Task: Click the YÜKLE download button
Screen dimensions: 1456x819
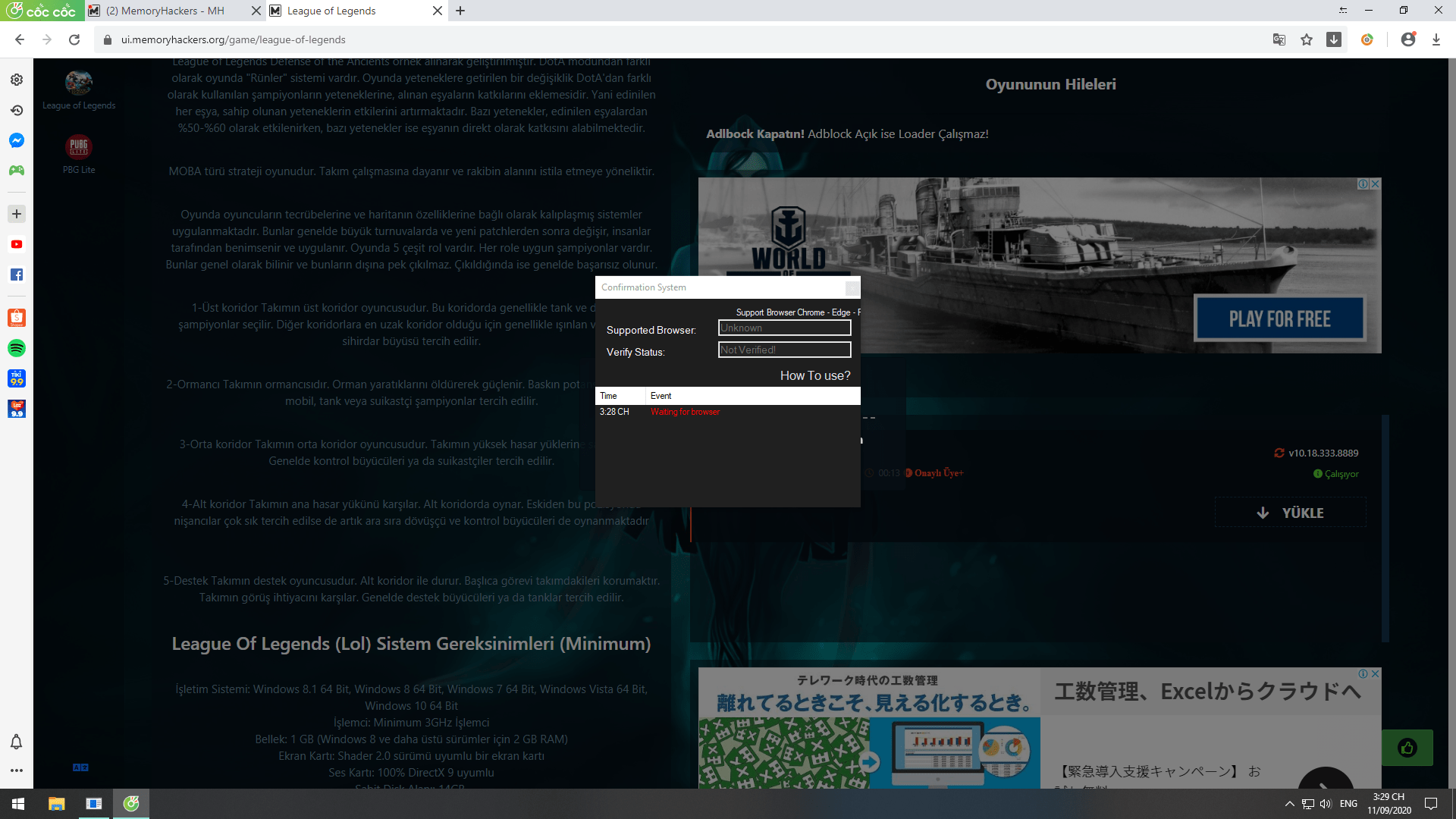Action: point(1291,513)
